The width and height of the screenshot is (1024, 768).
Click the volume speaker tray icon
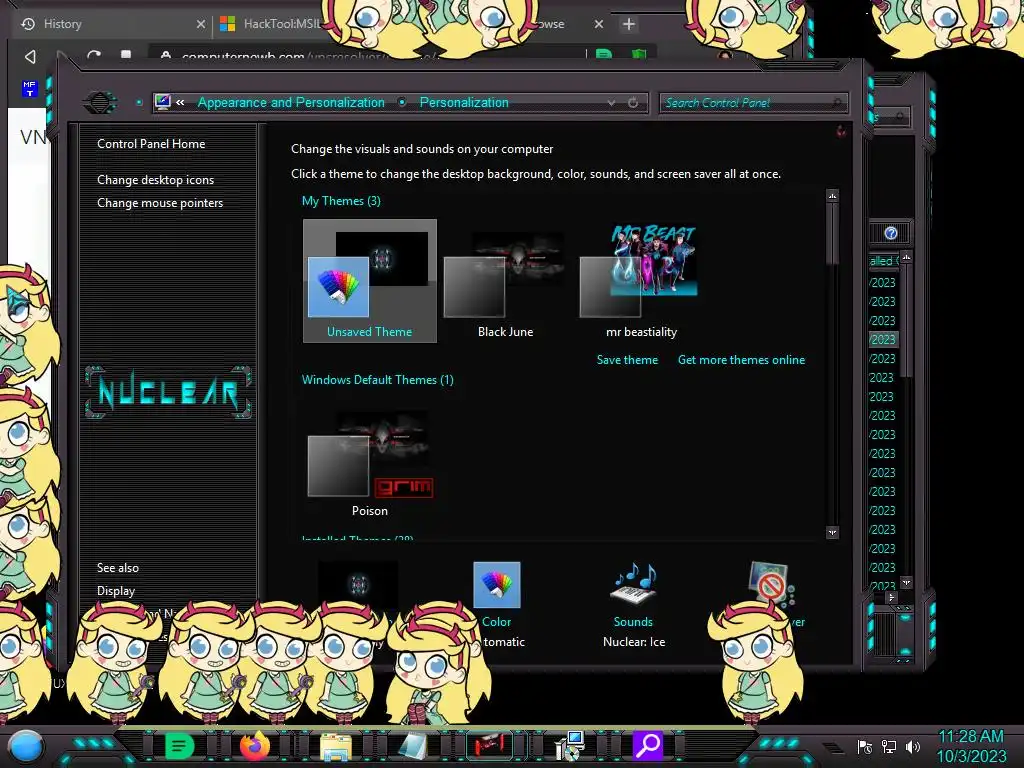pyautogui.click(x=912, y=746)
